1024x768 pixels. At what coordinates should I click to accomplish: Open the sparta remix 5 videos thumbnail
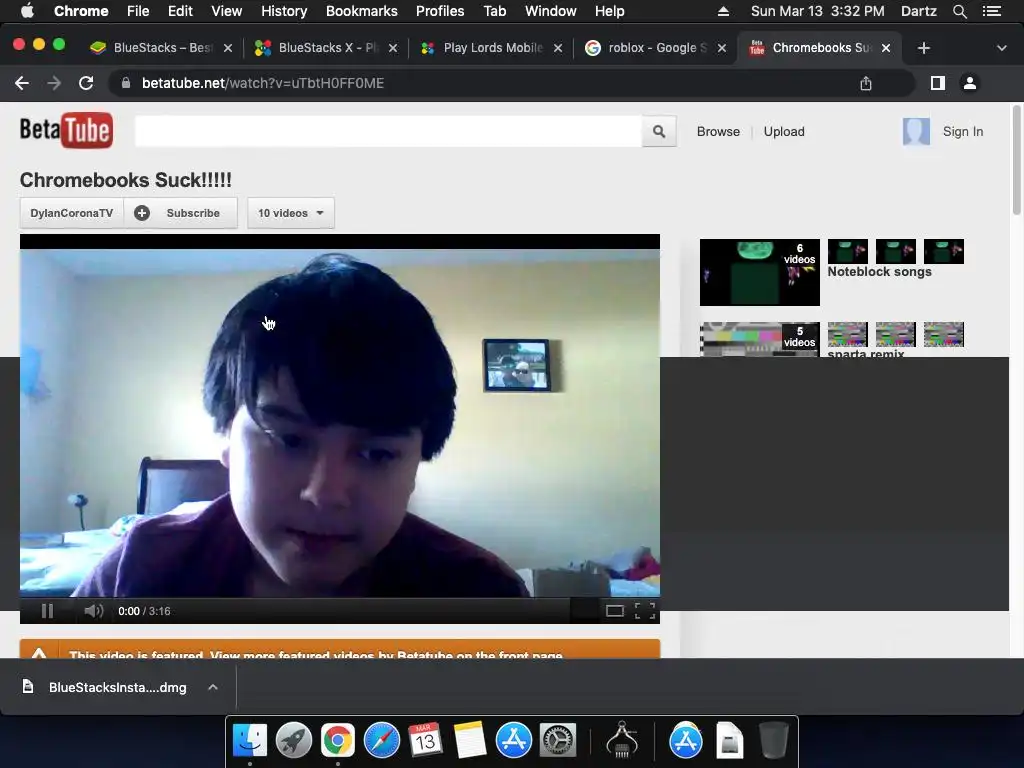point(760,340)
